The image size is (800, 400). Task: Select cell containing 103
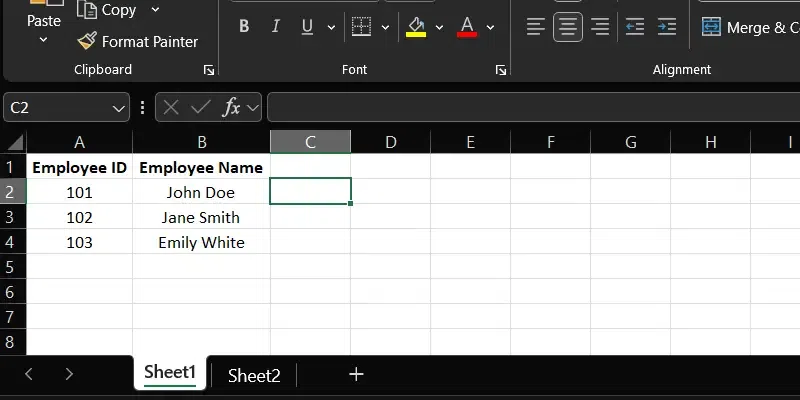80,242
